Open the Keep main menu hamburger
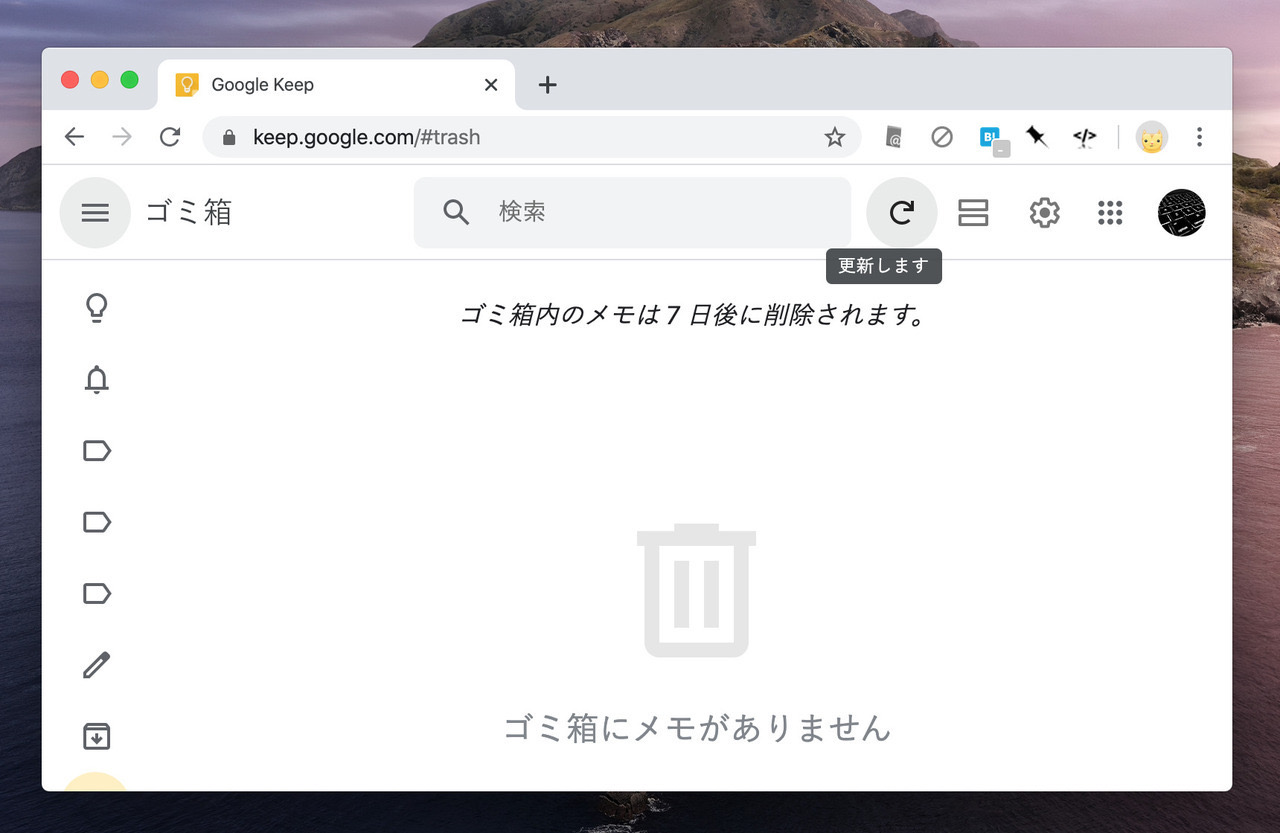The image size is (1280, 833). tap(95, 212)
